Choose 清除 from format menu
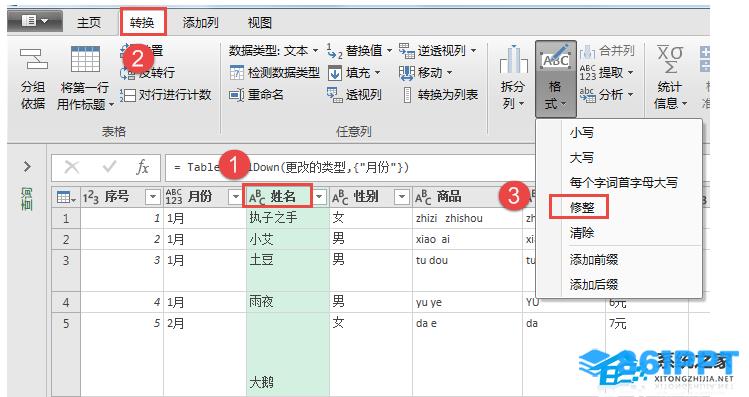This screenshot has width=749, height=397. [581, 233]
